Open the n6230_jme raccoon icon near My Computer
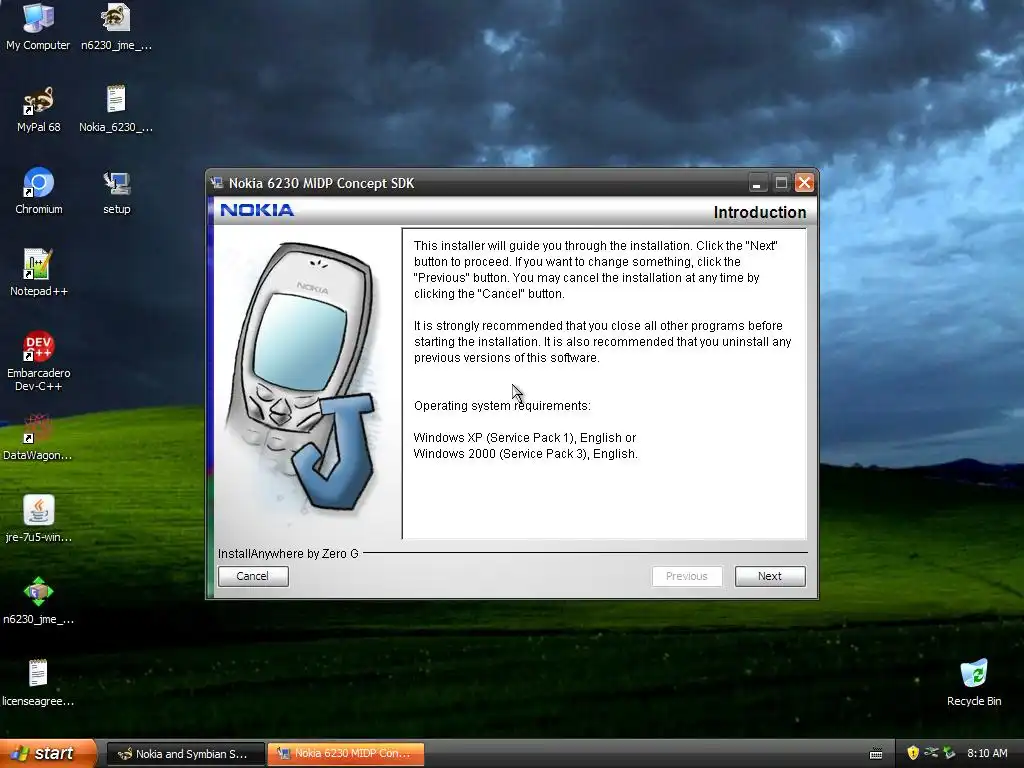This screenshot has width=1024, height=768. (x=116, y=26)
